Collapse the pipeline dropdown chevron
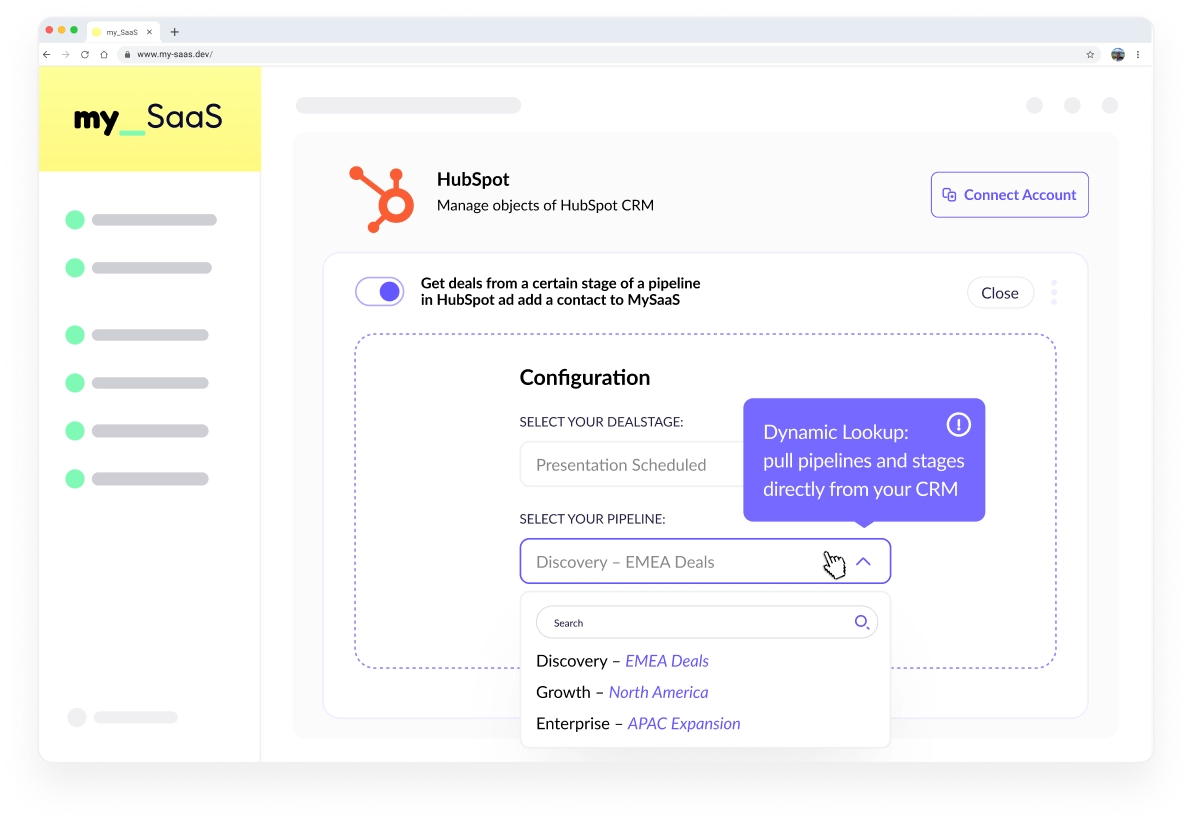The image size is (1193, 822). (x=863, y=562)
